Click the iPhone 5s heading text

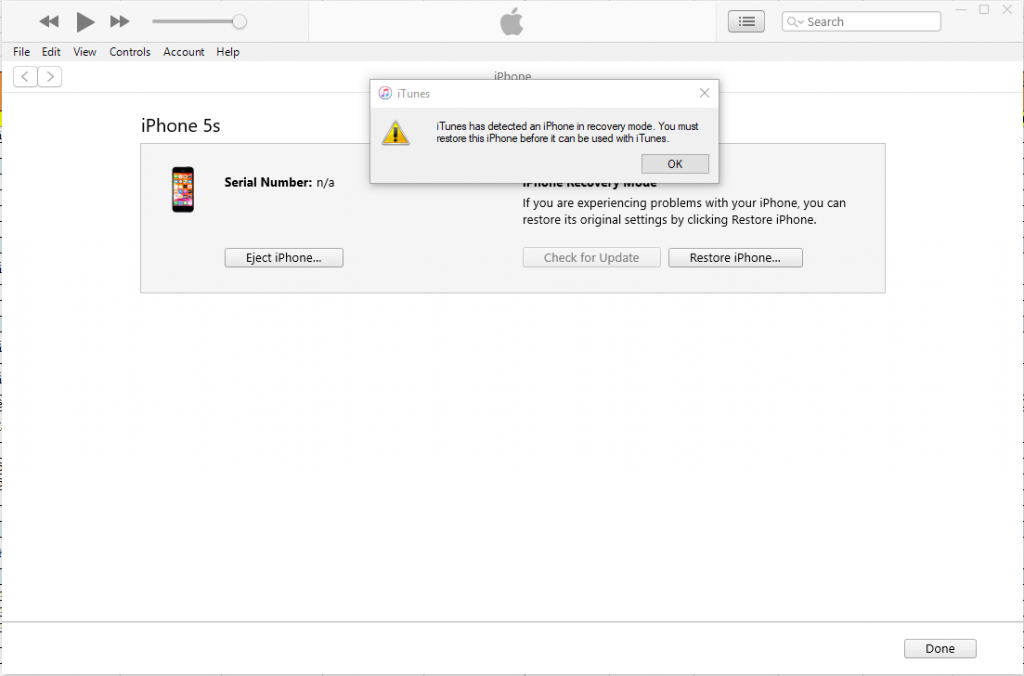tap(180, 125)
